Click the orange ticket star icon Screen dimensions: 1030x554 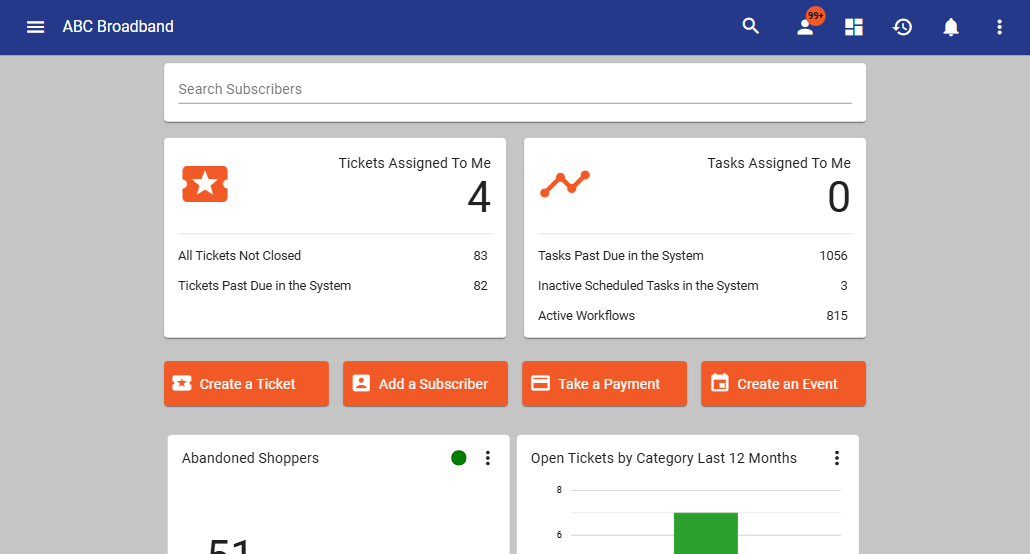[x=205, y=184]
